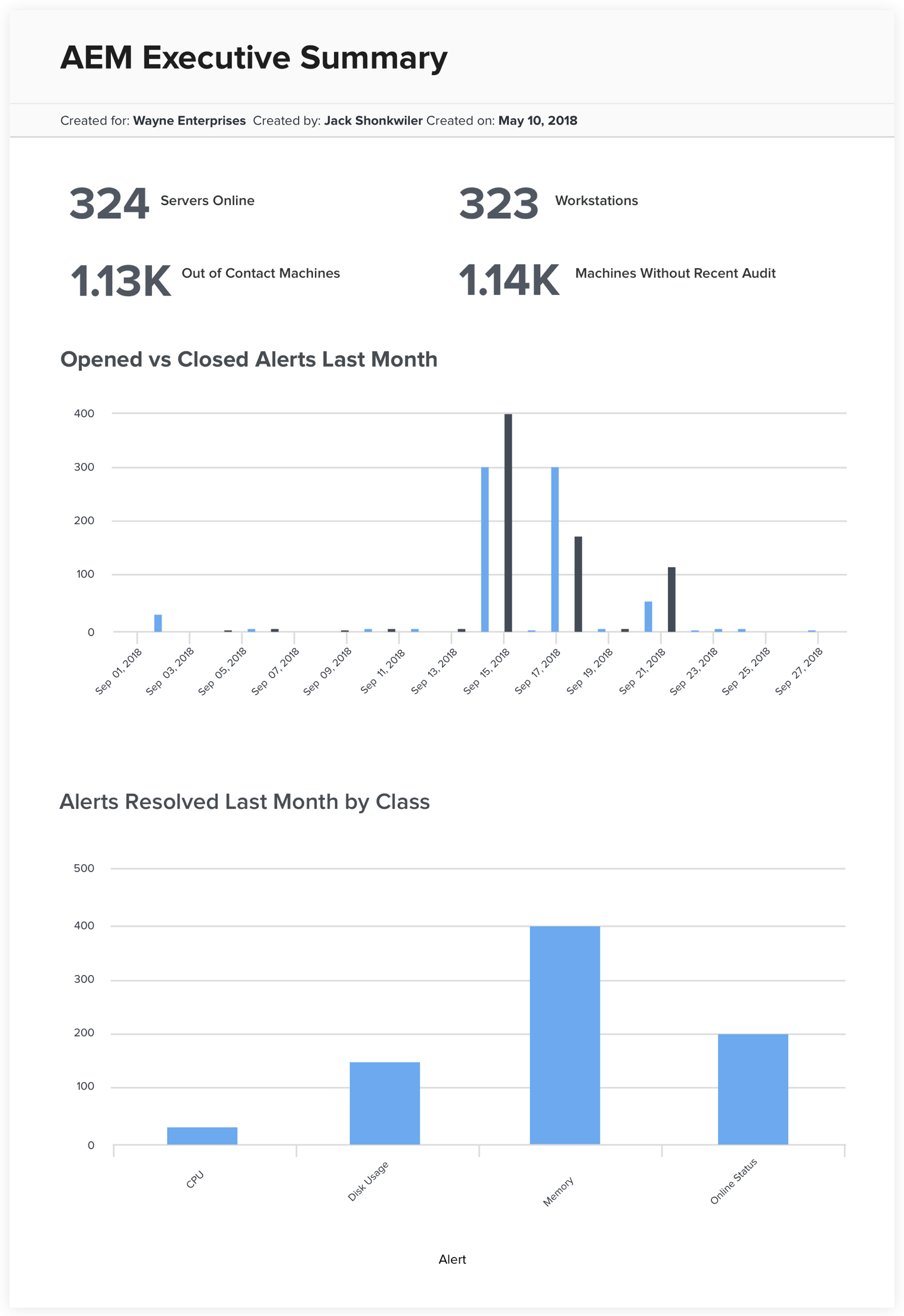Screen dimensions: 904x1316
Task: Click the Sep 05, 2018 axis label
Action: pyautogui.click(x=222, y=671)
